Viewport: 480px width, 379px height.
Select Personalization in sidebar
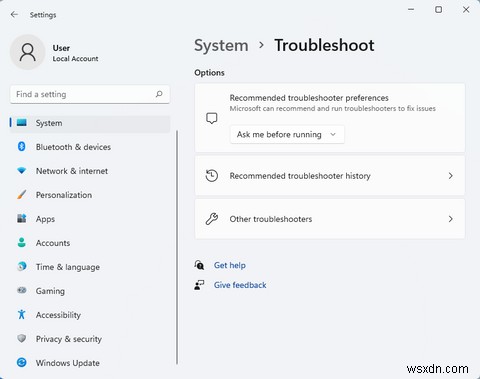(90, 195)
